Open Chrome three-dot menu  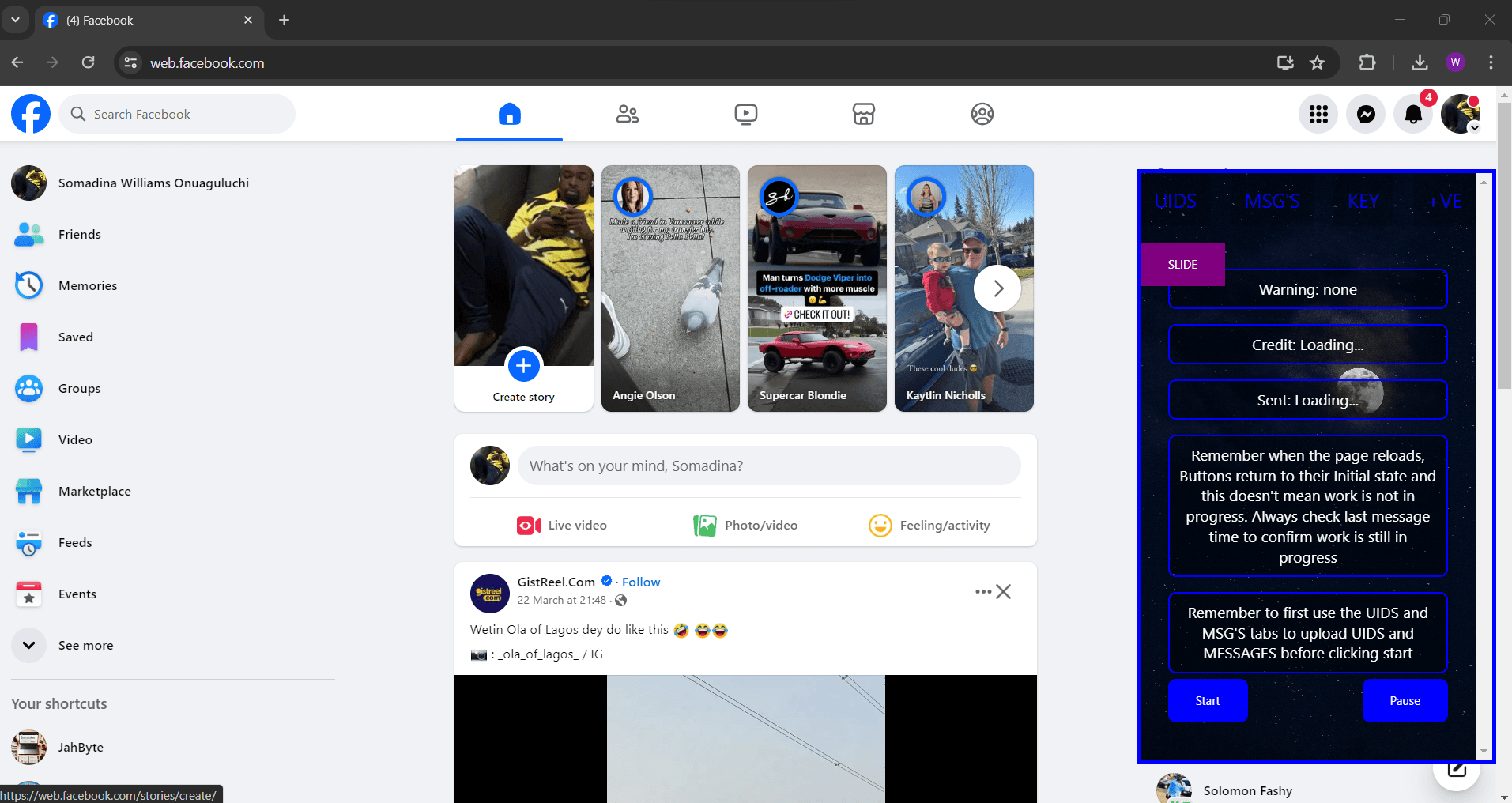coord(1491,62)
